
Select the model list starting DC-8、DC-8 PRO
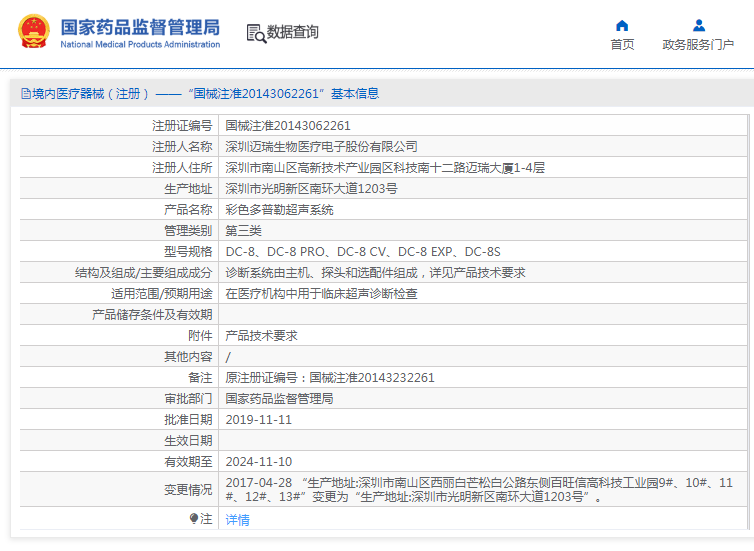pos(363,252)
